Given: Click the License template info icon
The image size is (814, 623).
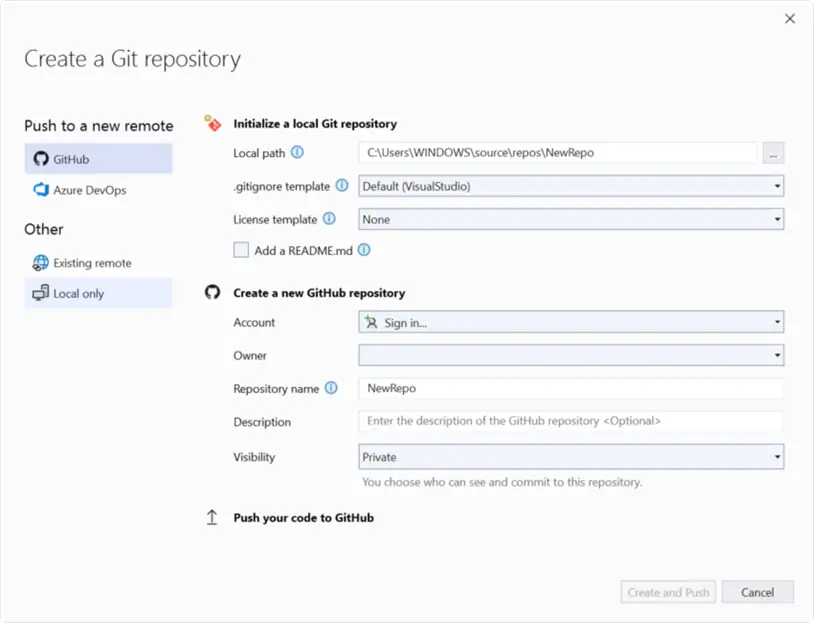Looking at the screenshot, I should click(x=329, y=219).
